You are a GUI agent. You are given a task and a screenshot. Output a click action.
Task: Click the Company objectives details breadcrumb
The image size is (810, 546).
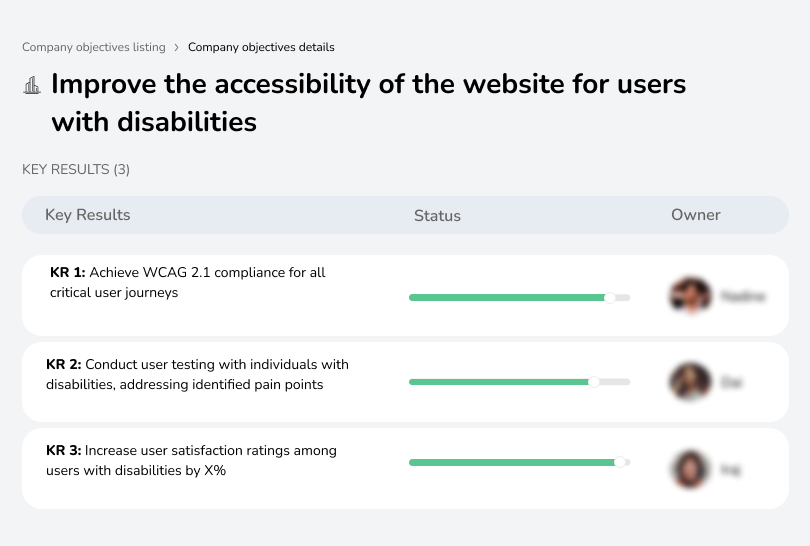(x=261, y=47)
